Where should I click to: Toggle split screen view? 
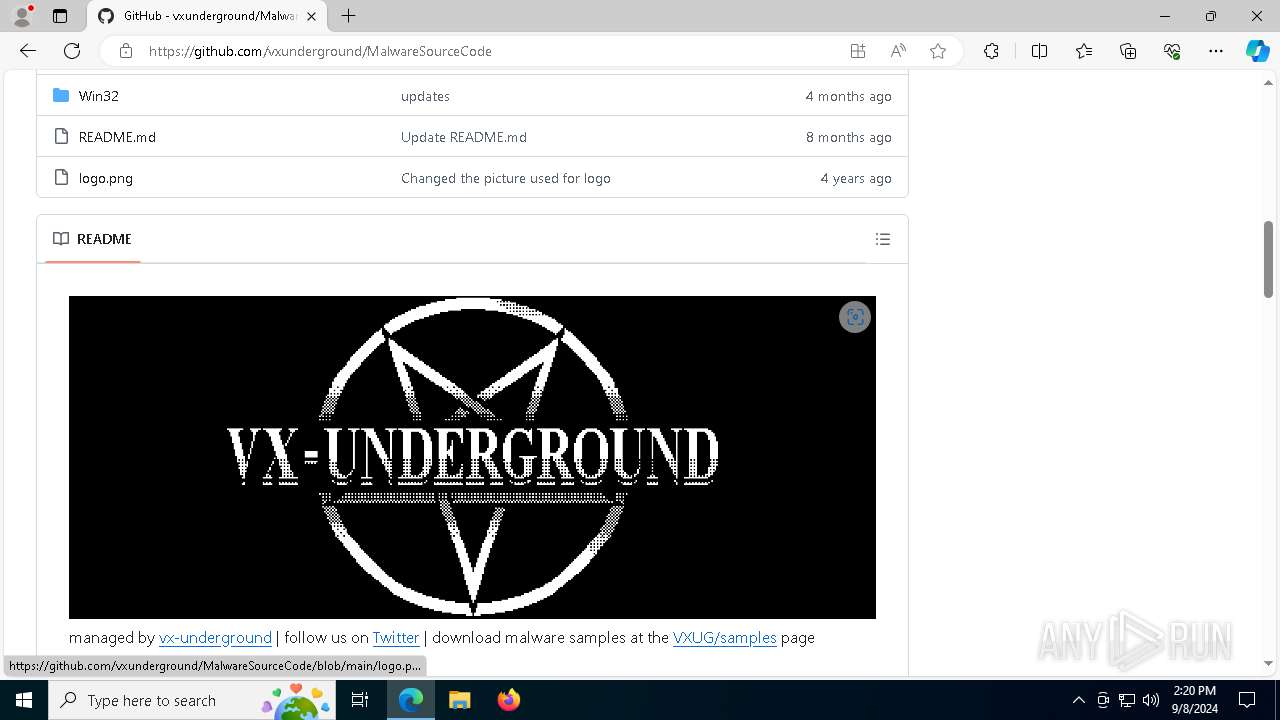(1039, 51)
